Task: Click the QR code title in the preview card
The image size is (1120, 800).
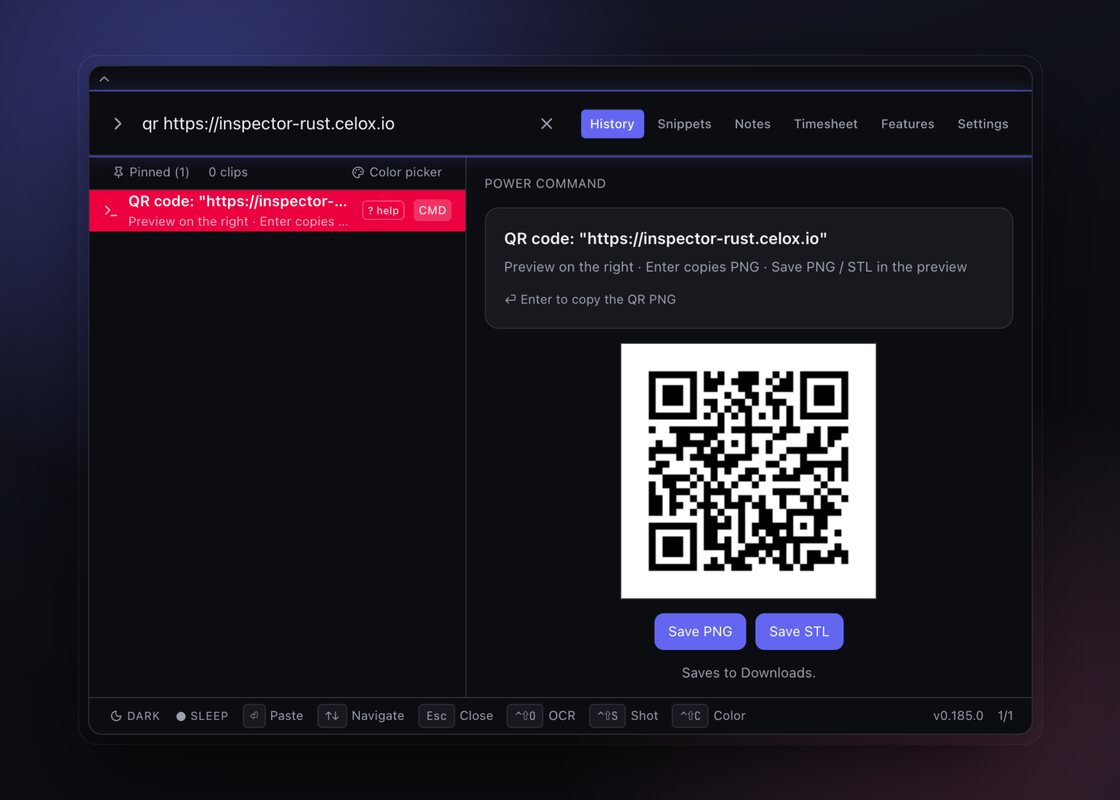Action: [666, 239]
